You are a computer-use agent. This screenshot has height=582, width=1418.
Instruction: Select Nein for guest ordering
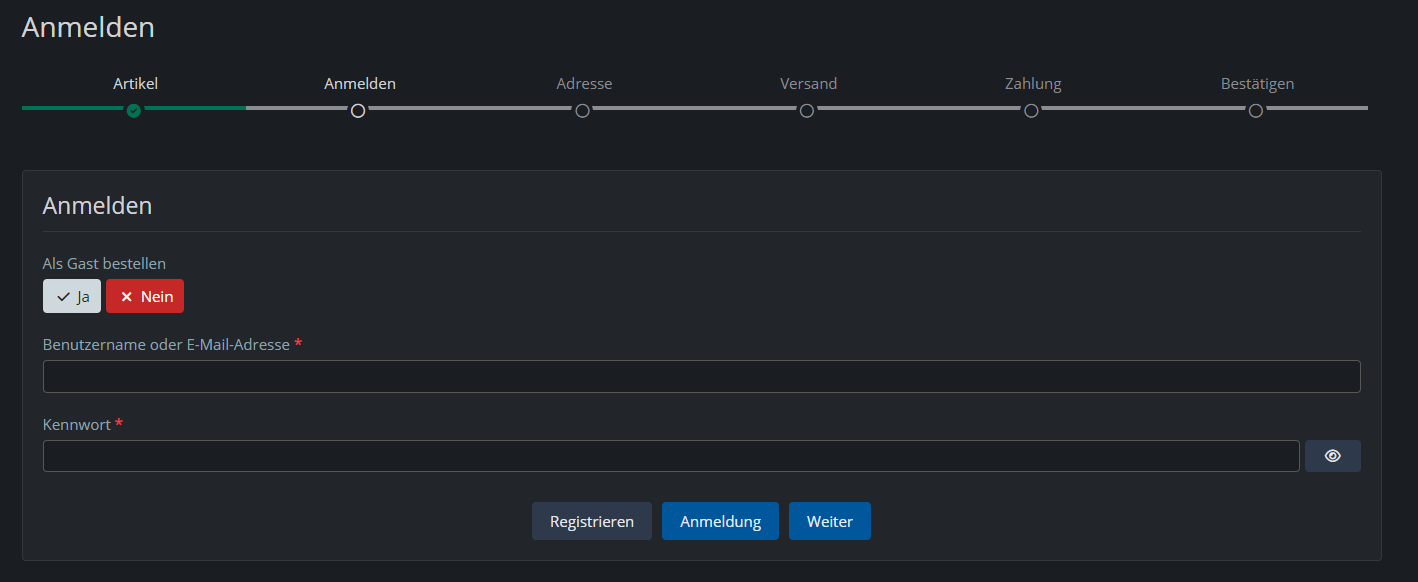145,297
